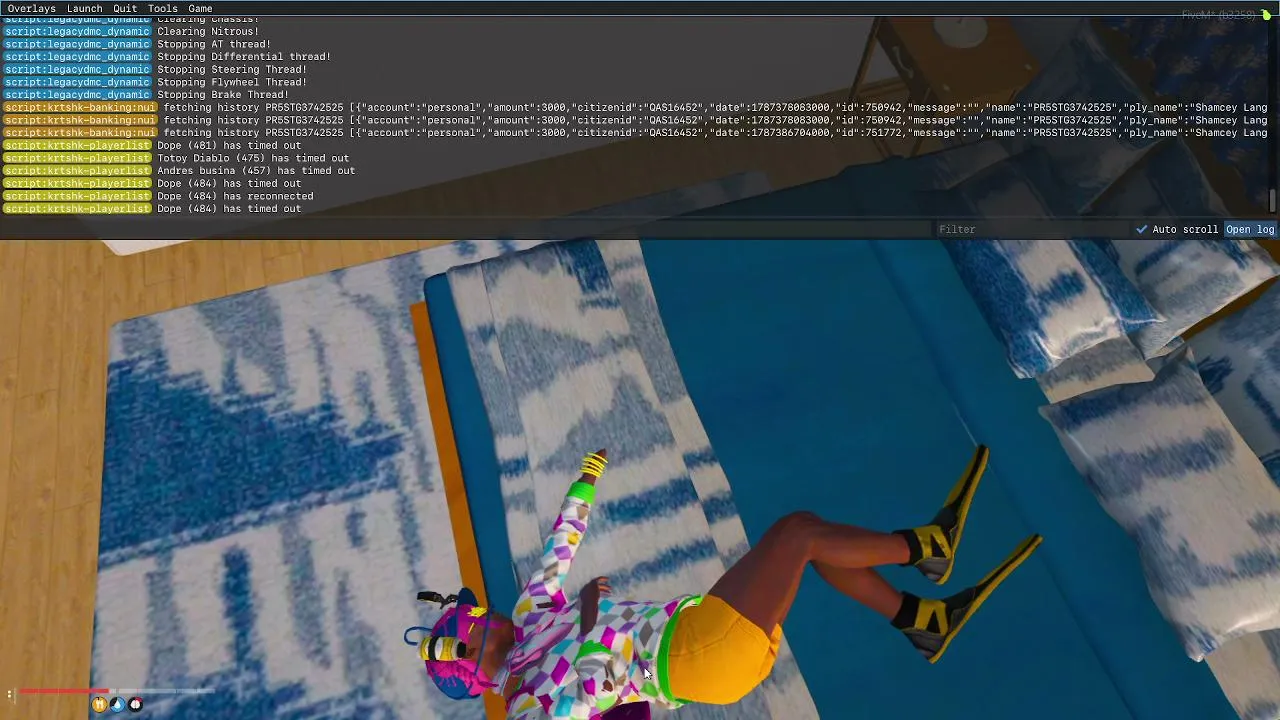The height and width of the screenshot is (720, 1280).
Task: Click the orange hunger status icon
Action: 99,705
